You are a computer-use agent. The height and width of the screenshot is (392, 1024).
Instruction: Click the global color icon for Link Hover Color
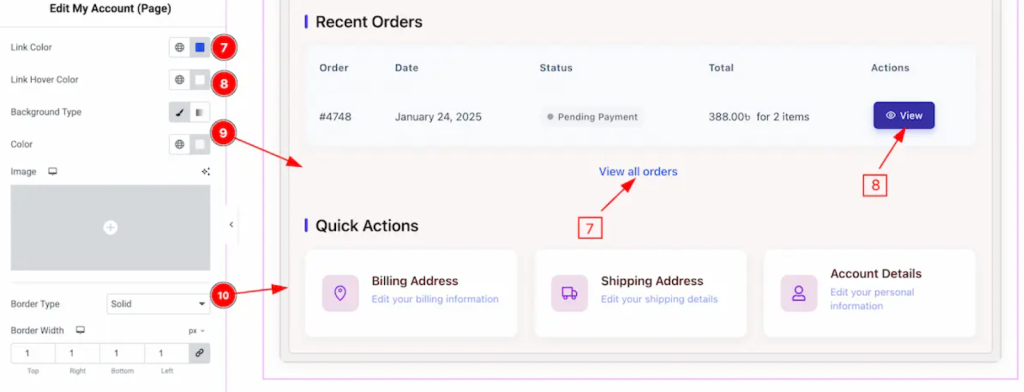pos(180,80)
